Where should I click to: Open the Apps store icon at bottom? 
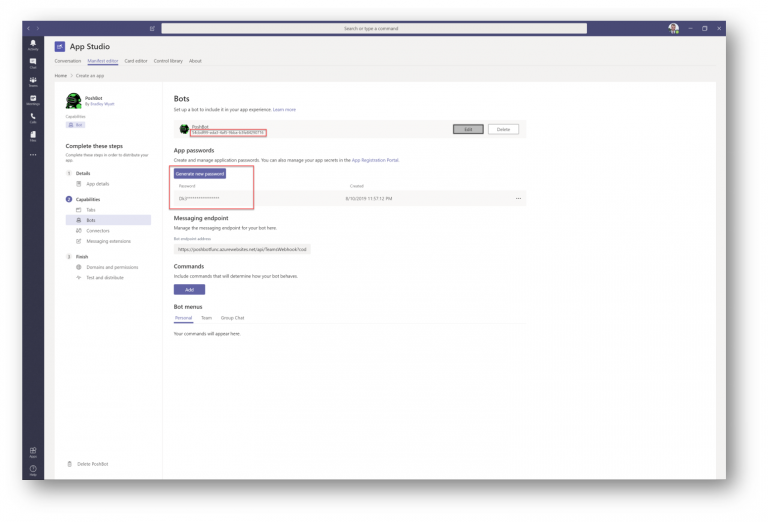pos(33,452)
